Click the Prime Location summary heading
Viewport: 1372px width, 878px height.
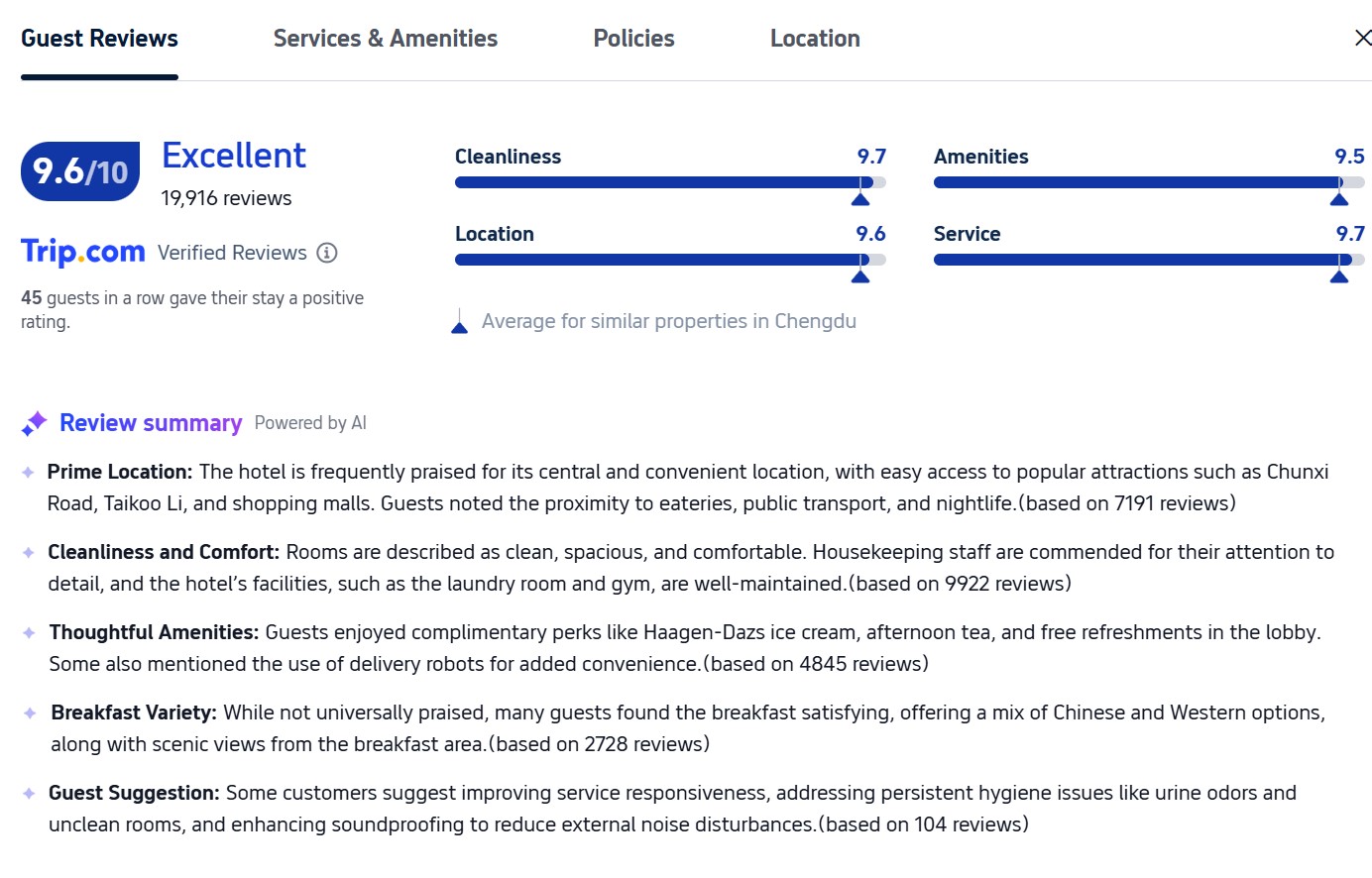120,472
